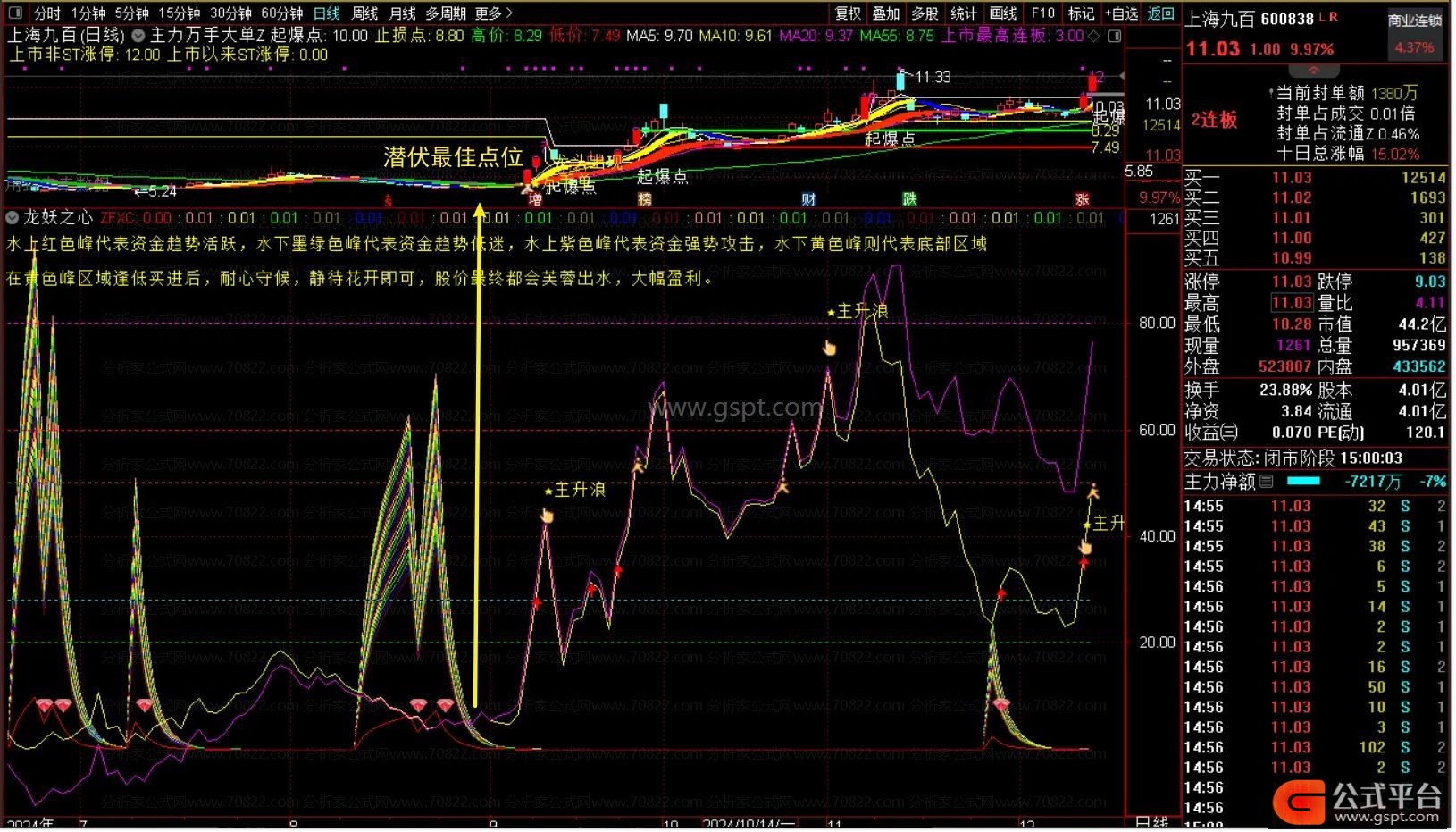Switch to 周线 weekly chart
The height and width of the screenshot is (832, 1456).
coord(364,13)
